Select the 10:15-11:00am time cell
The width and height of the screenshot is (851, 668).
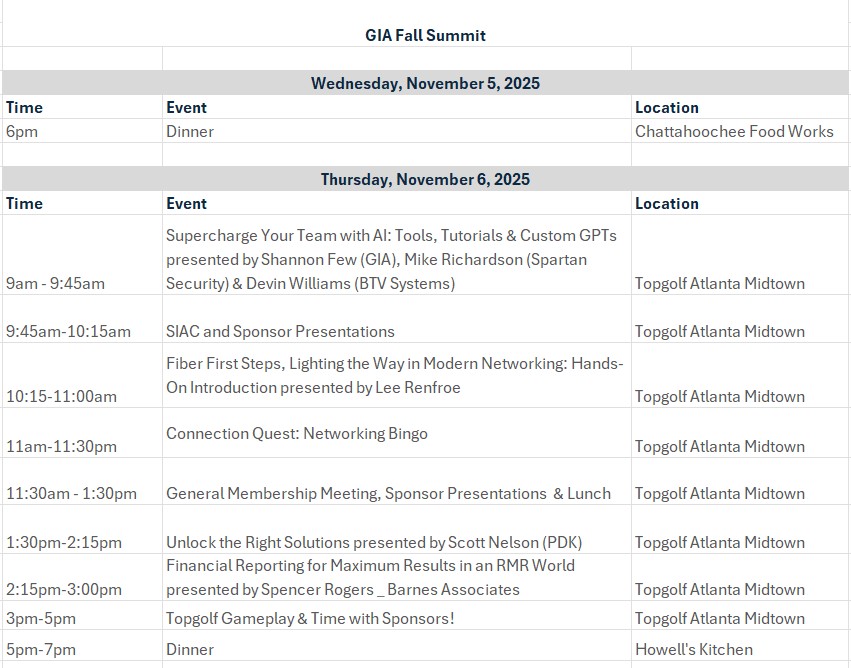pos(61,396)
